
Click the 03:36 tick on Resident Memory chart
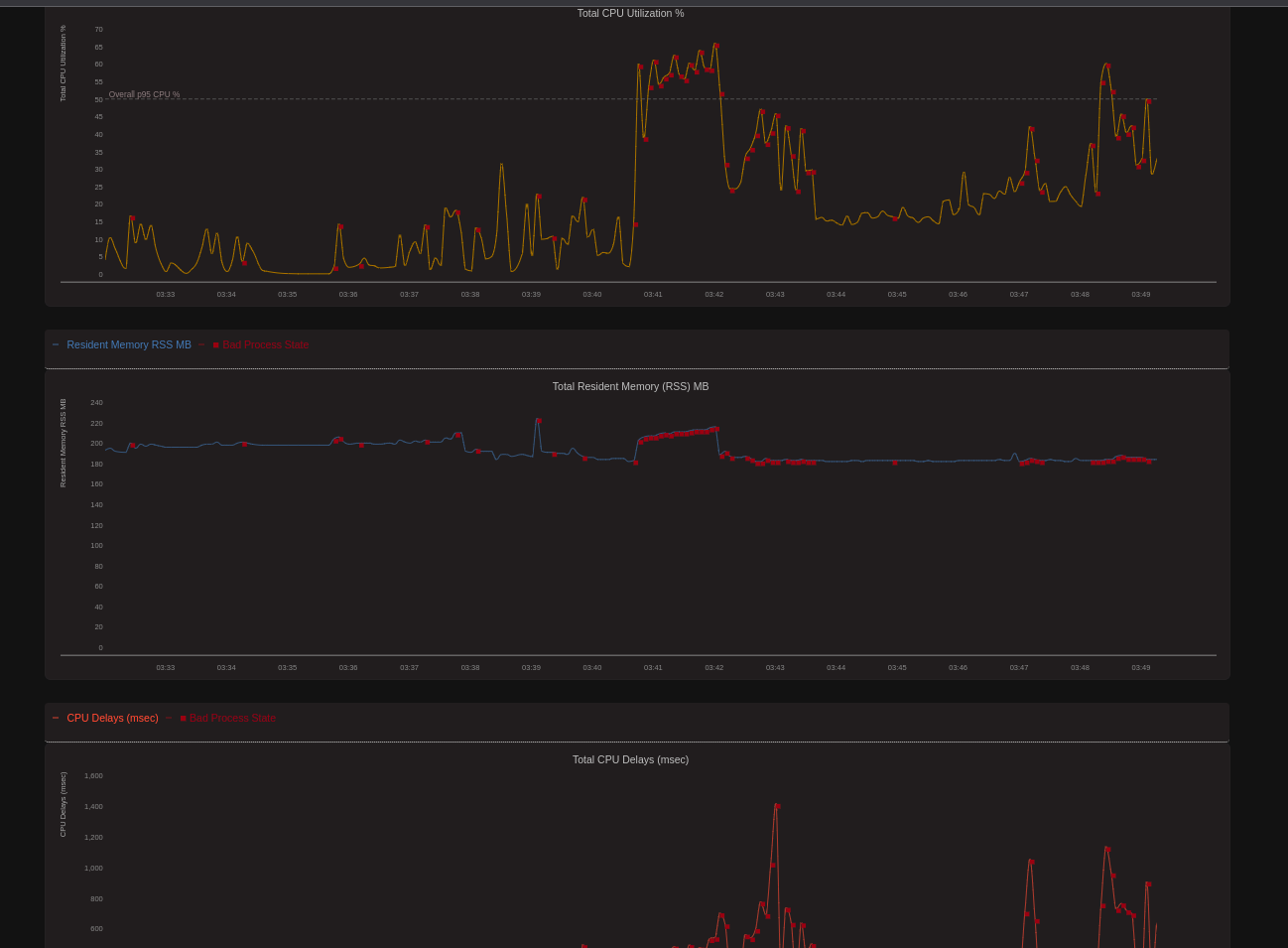coord(348,667)
